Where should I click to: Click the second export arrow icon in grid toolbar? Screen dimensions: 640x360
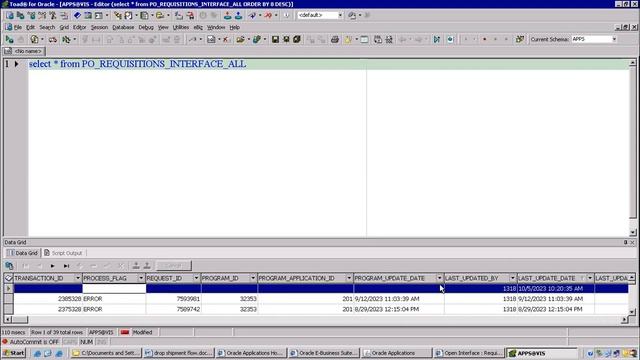147,266
